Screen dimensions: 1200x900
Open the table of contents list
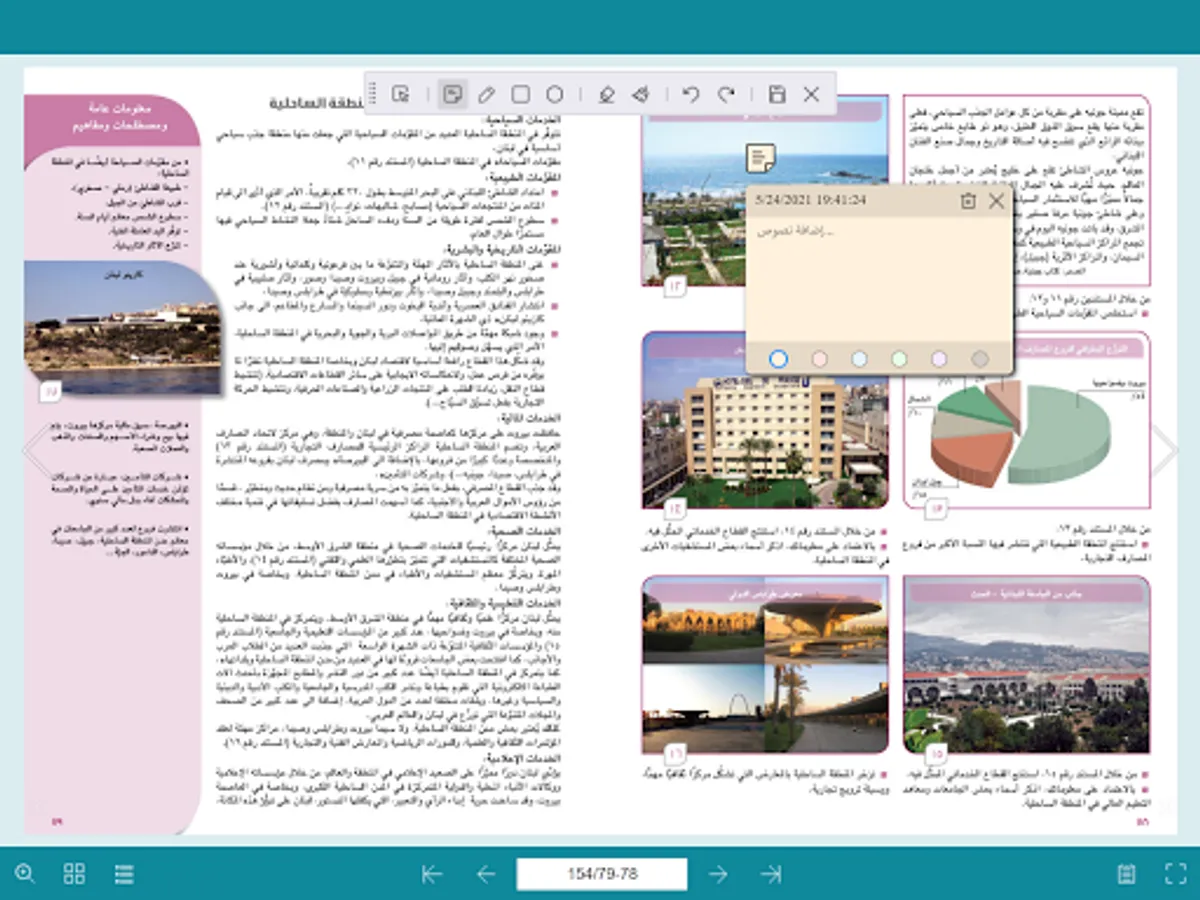[x=124, y=874]
